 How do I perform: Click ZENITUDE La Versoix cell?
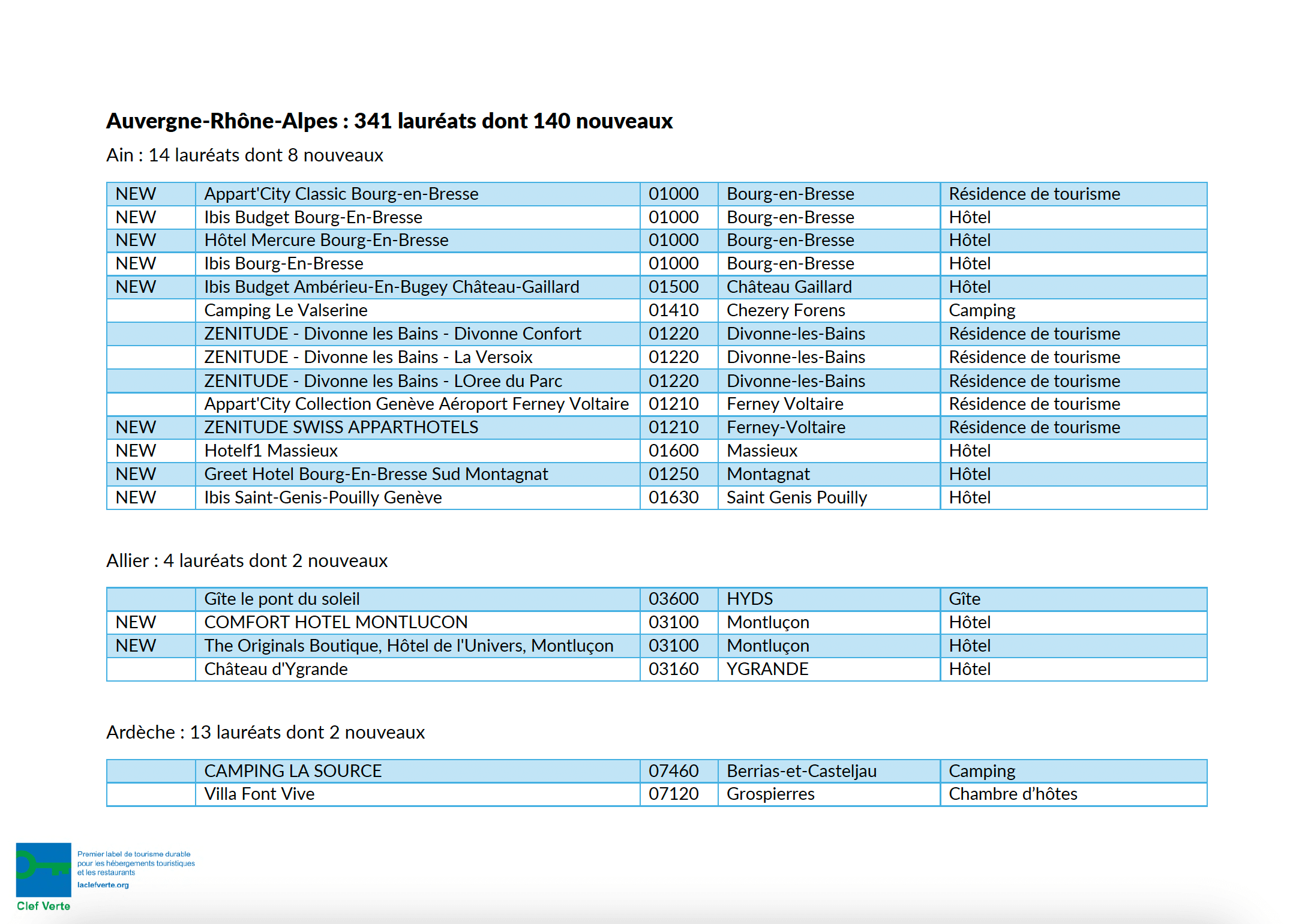point(418,358)
